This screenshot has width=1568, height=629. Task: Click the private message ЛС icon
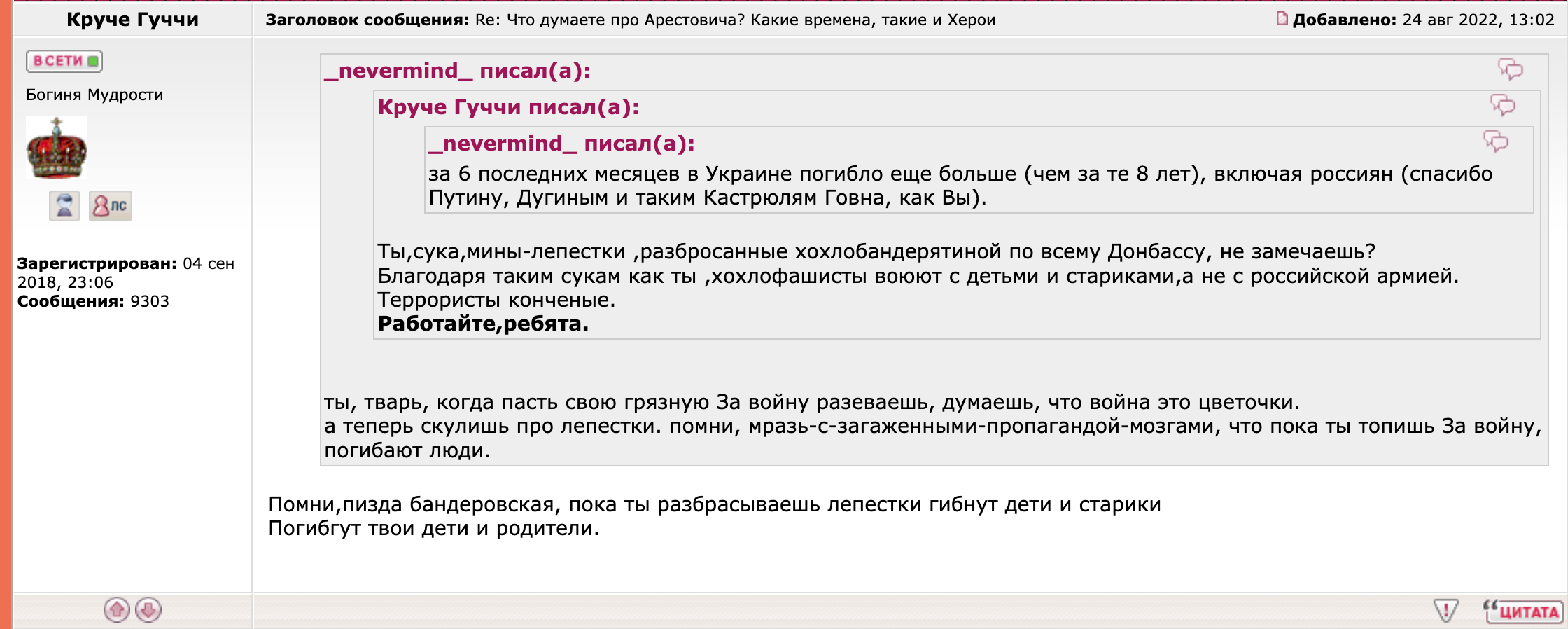pyautogui.click(x=111, y=206)
